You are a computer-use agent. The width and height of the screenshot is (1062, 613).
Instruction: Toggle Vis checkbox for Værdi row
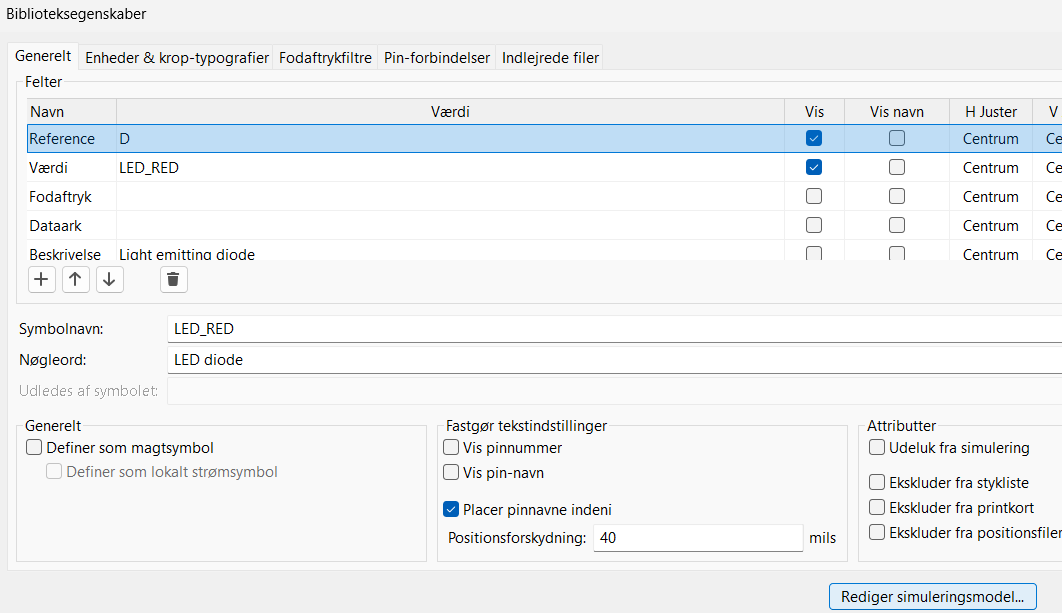pos(814,167)
